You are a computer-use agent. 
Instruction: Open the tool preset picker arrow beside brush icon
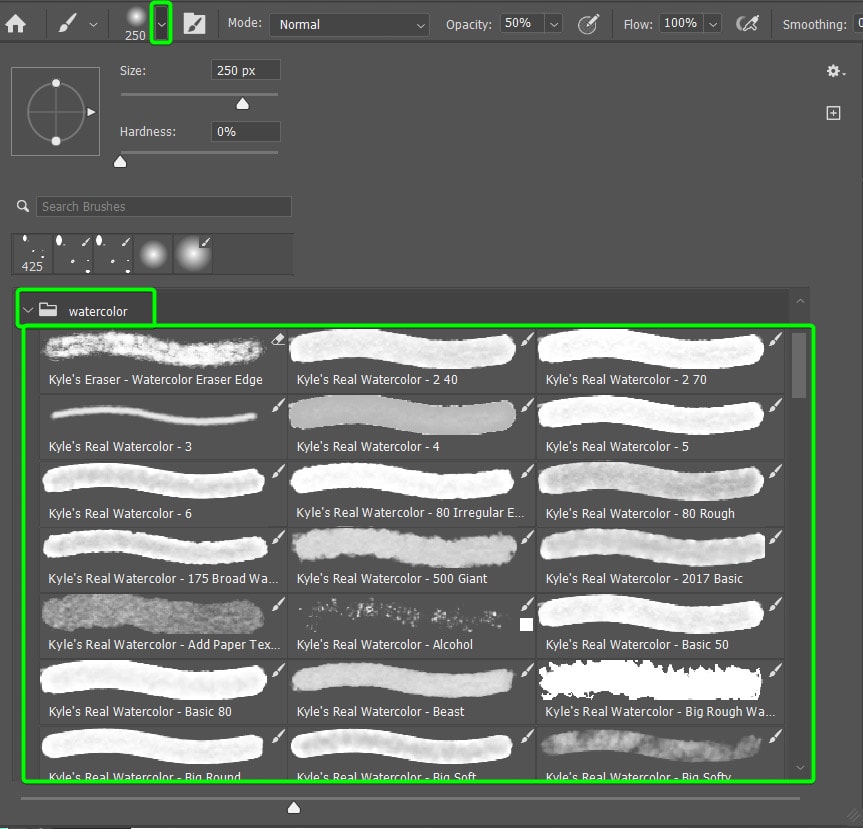tap(94, 25)
